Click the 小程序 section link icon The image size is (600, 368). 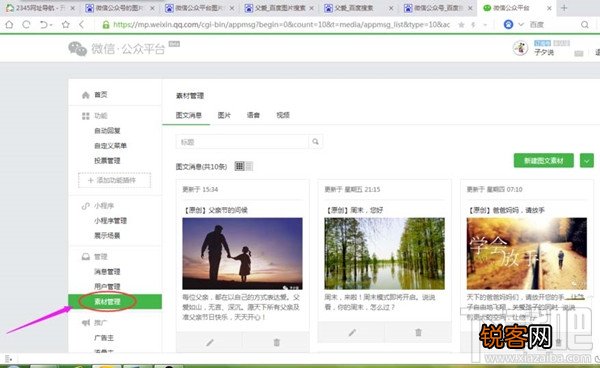pos(85,206)
